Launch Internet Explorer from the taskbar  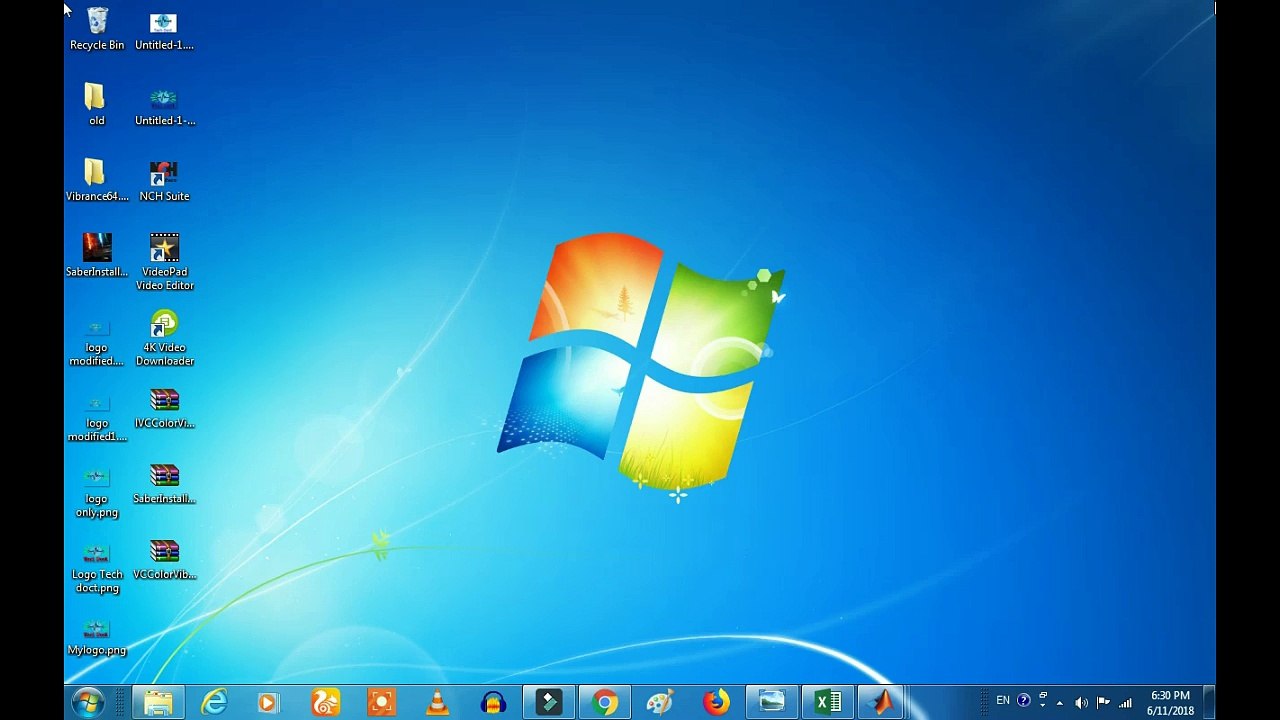[214, 703]
